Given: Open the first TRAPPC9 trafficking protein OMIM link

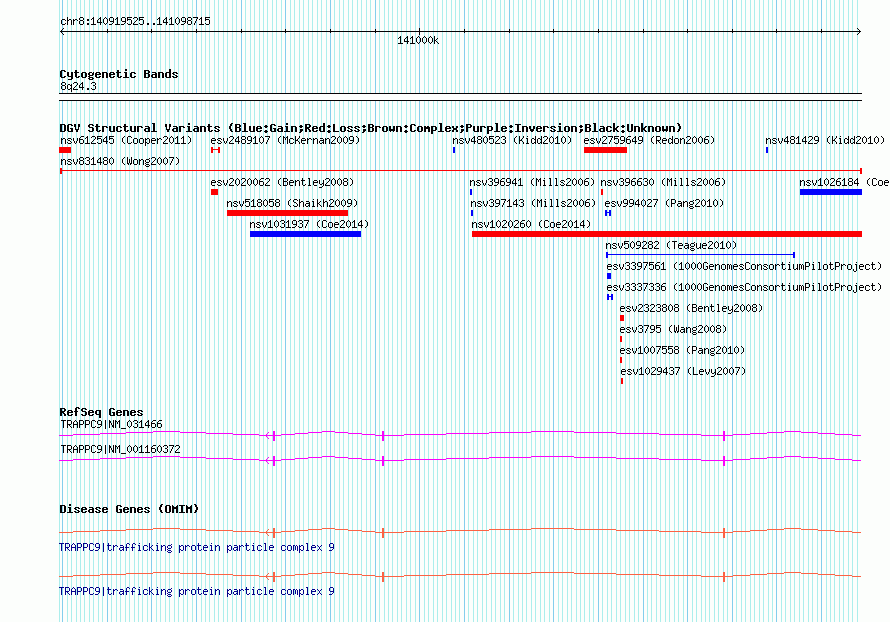Looking at the screenshot, I should (x=197, y=547).
